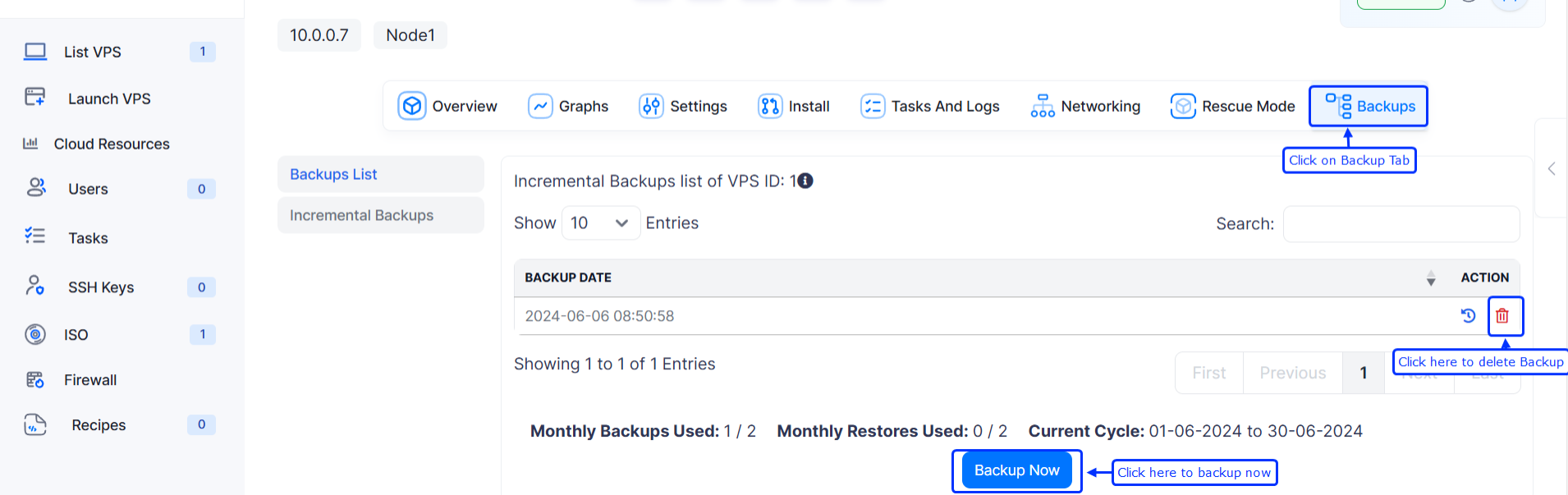Viewport: 1568px width, 495px height.
Task: Open the Rescue Mode tab
Action: pyautogui.click(x=1232, y=107)
